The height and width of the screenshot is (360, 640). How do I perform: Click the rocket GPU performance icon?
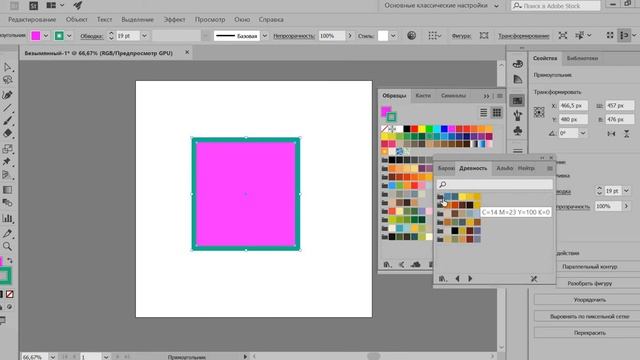[x=78, y=5]
